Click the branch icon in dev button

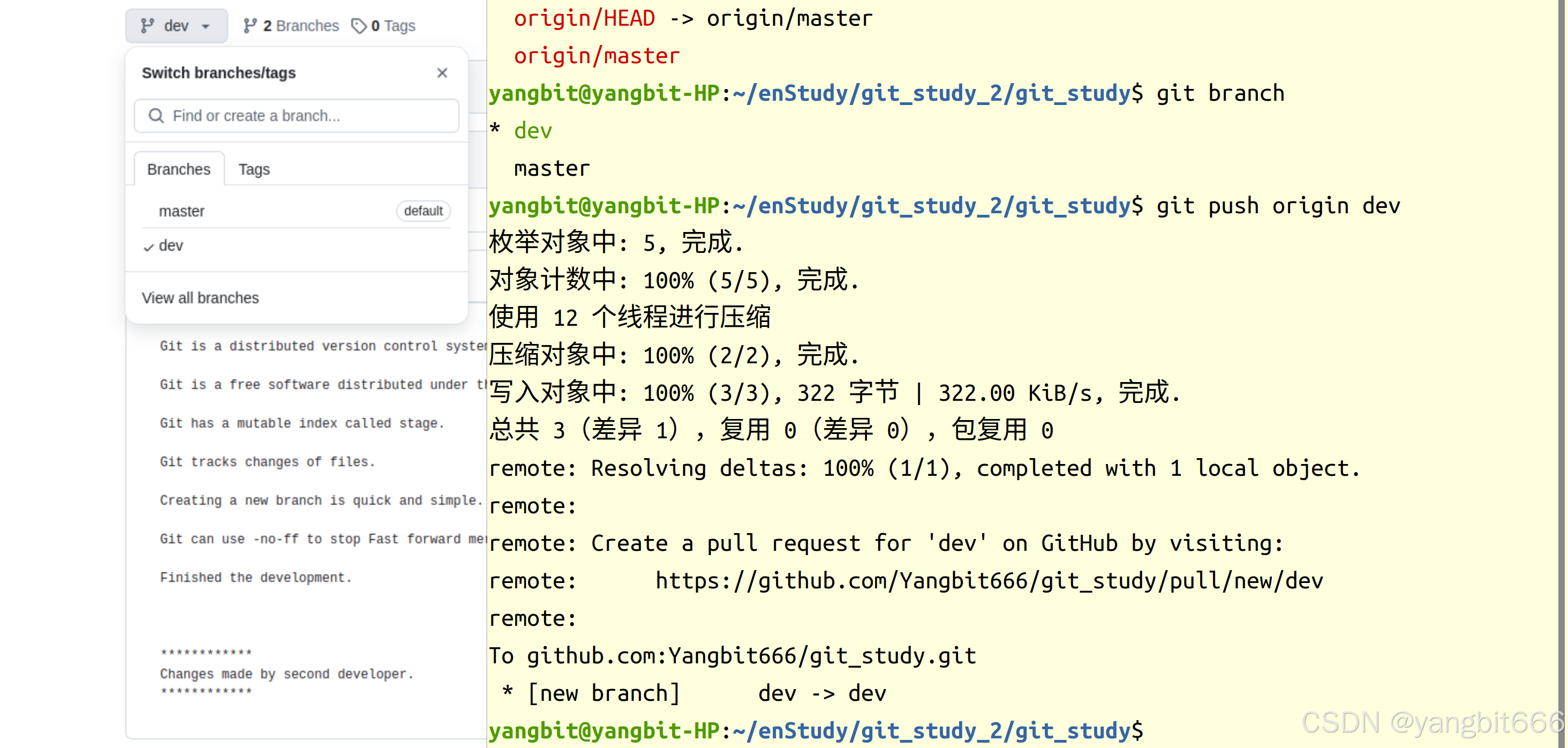click(147, 26)
